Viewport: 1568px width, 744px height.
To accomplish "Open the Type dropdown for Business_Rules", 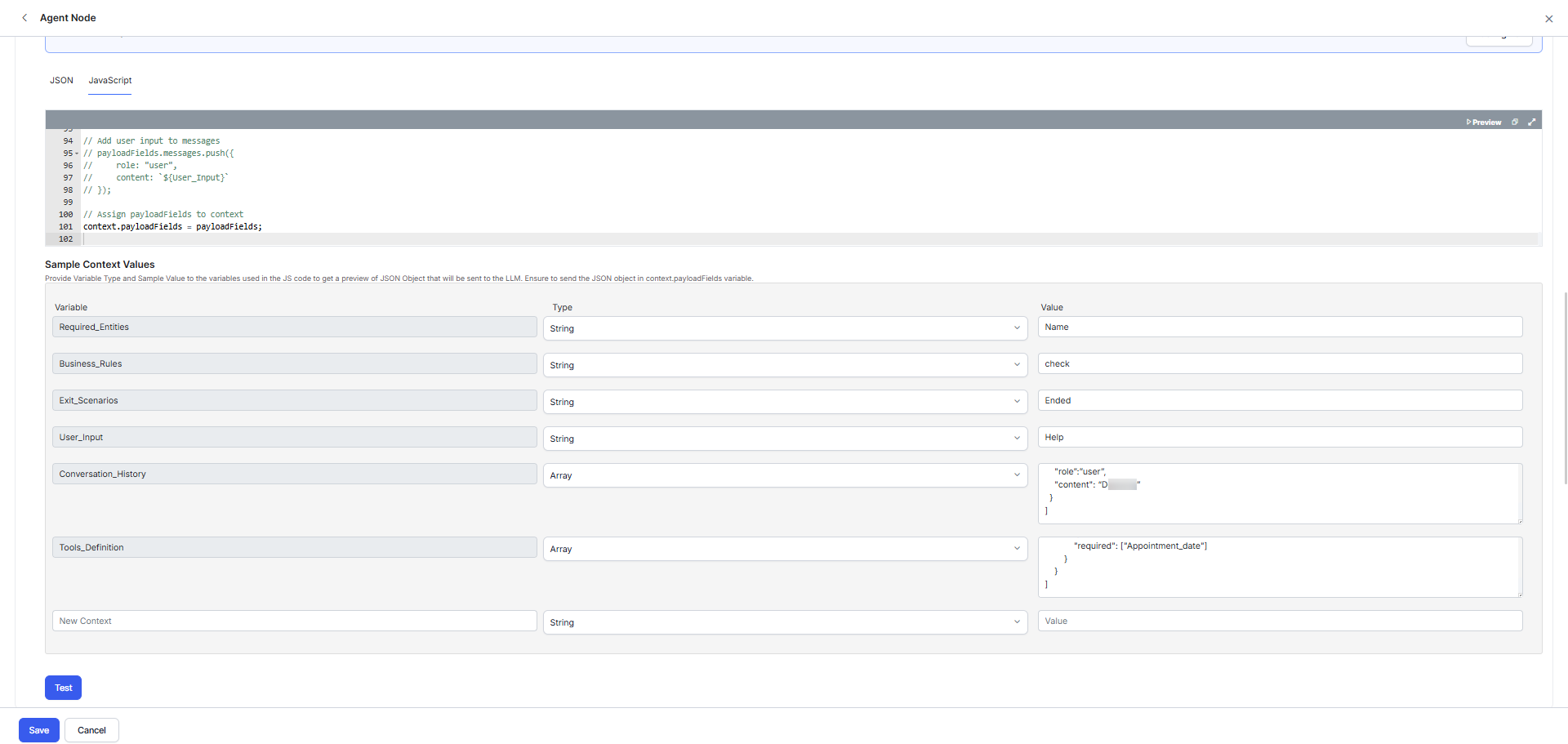I will click(784, 365).
